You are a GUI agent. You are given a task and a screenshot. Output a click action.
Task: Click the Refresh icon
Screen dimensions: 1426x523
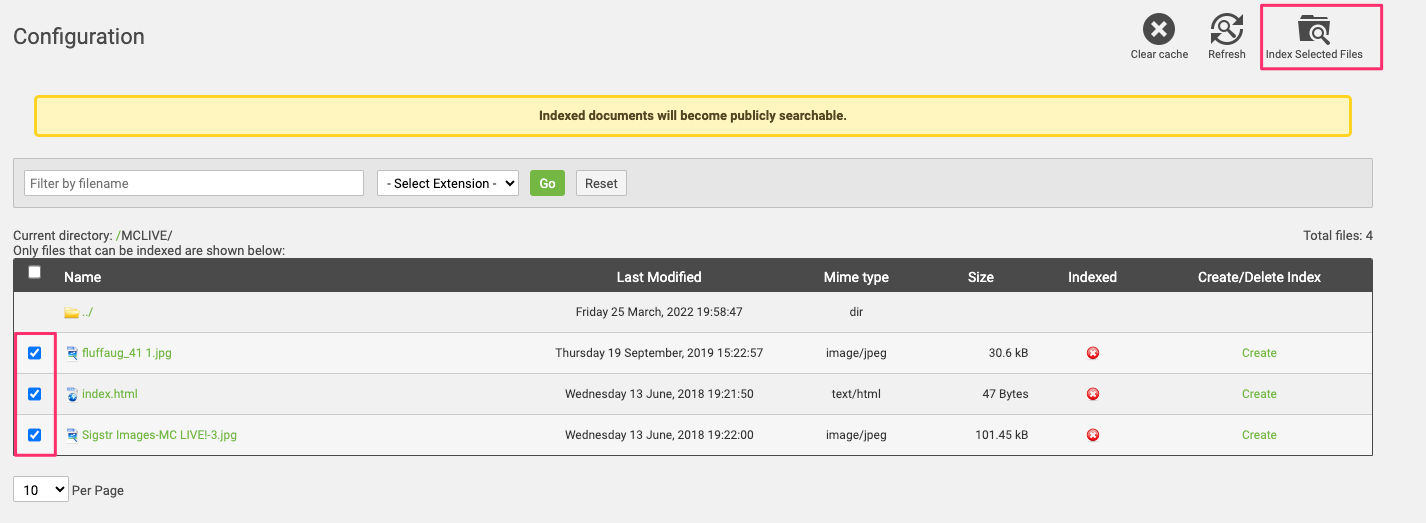1226,28
